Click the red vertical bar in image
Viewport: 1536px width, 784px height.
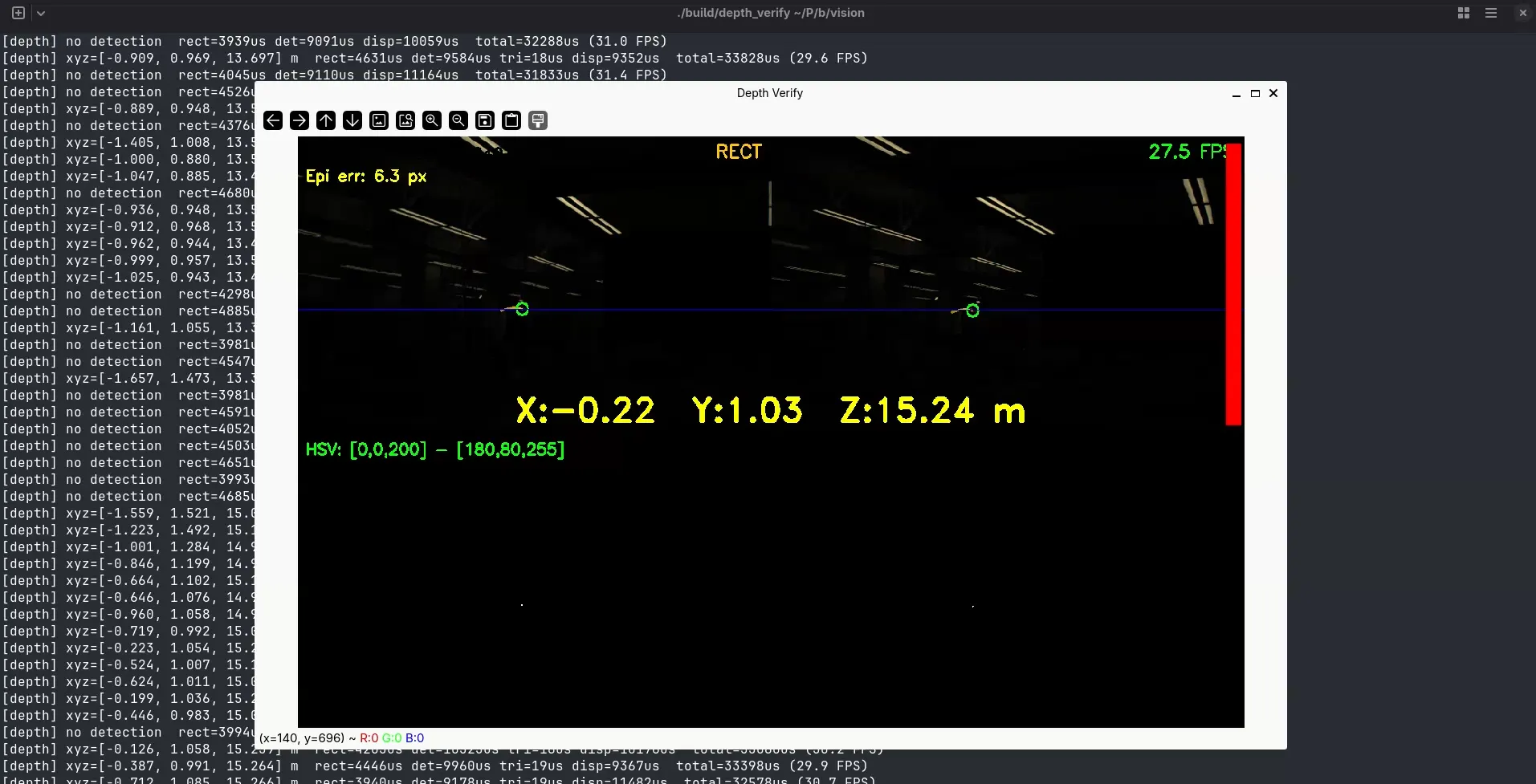(1234, 284)
